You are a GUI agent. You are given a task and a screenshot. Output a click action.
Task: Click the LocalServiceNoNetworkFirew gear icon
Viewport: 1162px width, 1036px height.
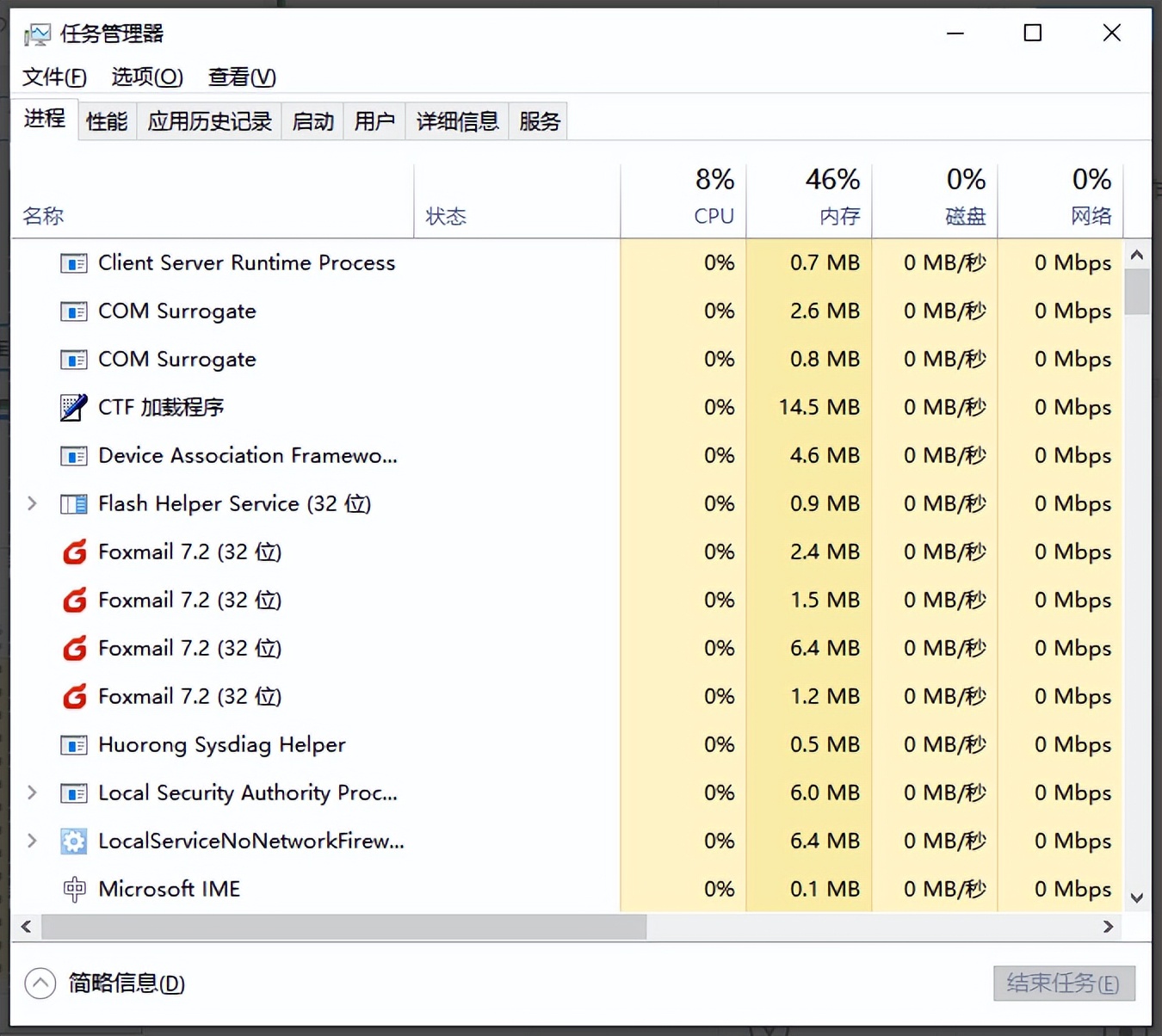pyautogui.click(x=74, y=841)
